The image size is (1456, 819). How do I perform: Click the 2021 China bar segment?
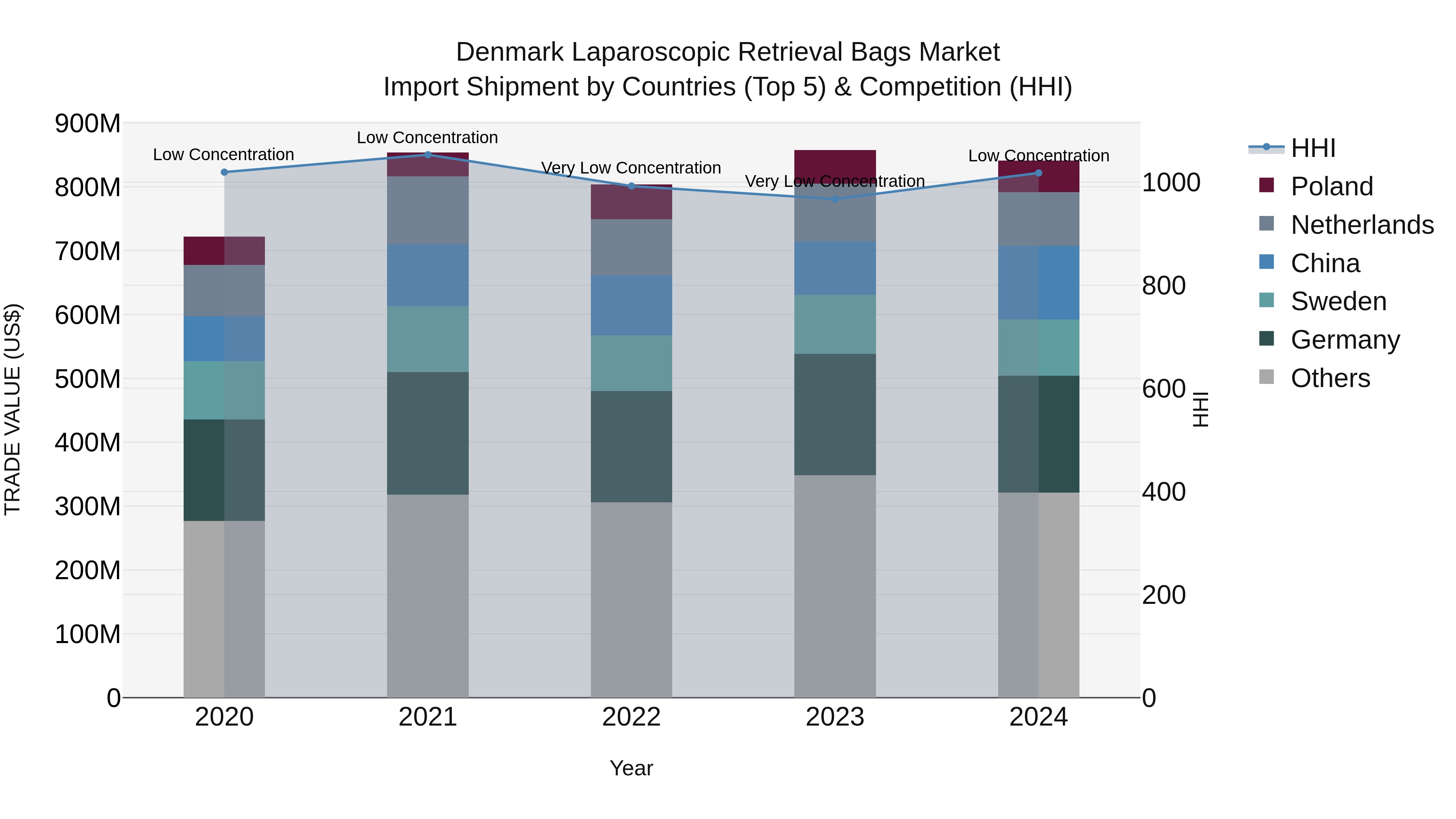(x=428, y=275)
